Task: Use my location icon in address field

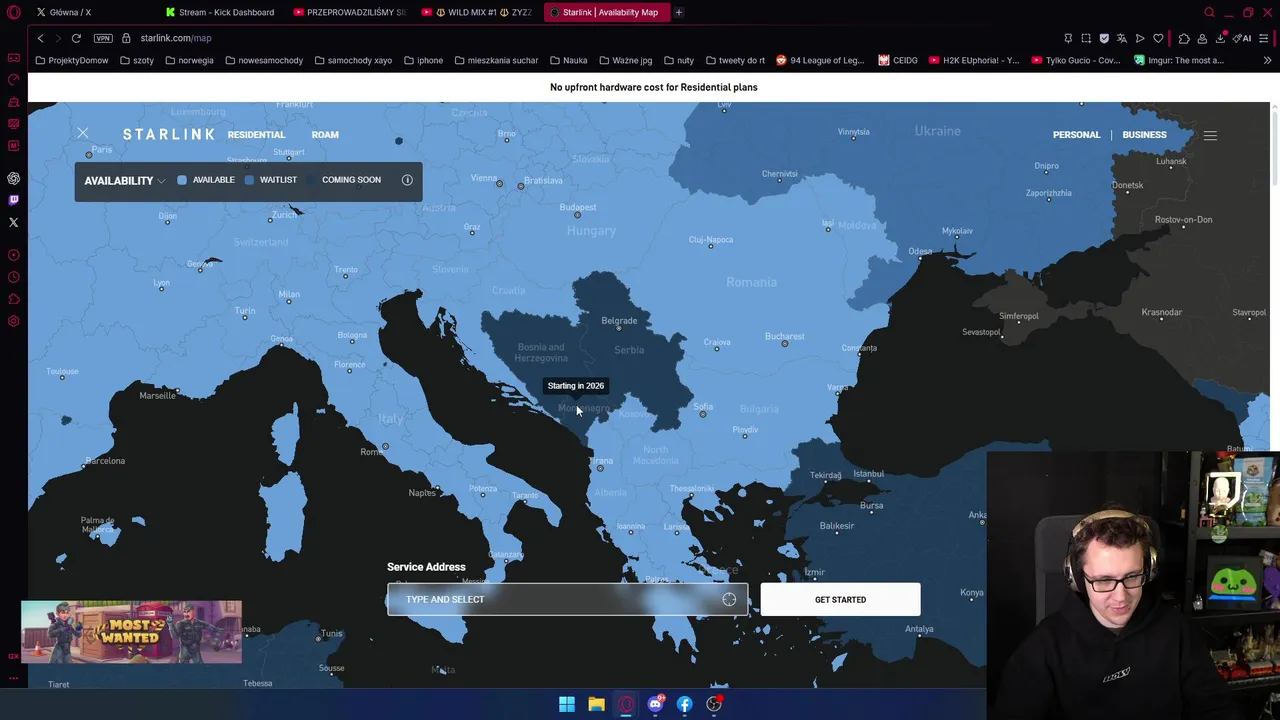Action: (x=729, y=599)
